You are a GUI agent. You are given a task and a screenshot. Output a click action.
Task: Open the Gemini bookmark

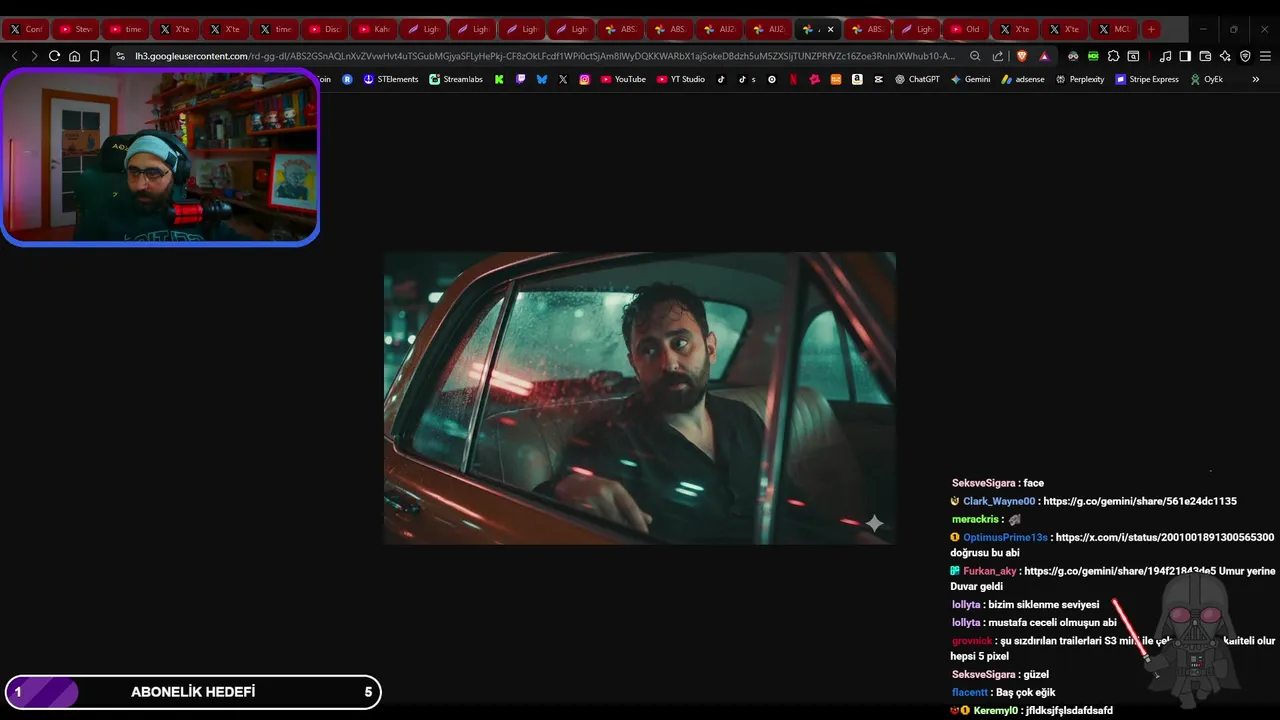[x=970, y=79]
